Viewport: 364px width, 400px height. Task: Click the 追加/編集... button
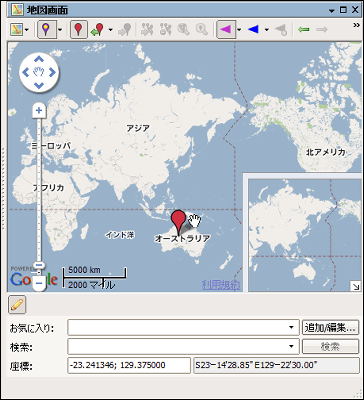(330, 327)
